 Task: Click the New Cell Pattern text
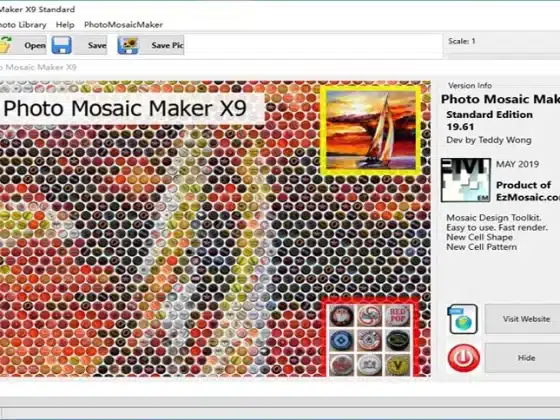click(481, 247)
